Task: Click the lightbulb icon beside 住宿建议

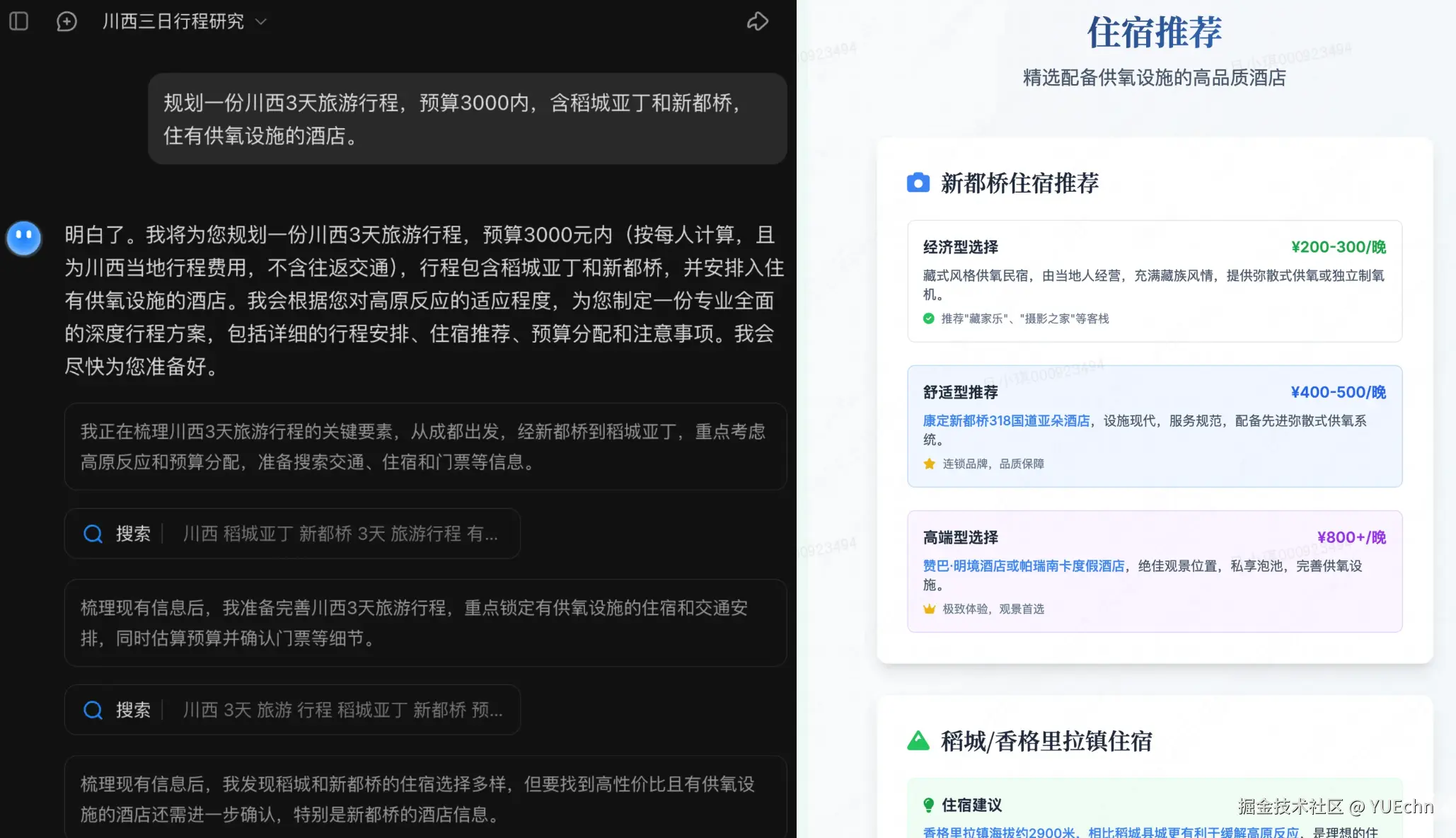Action: click(x=928, y=805)
